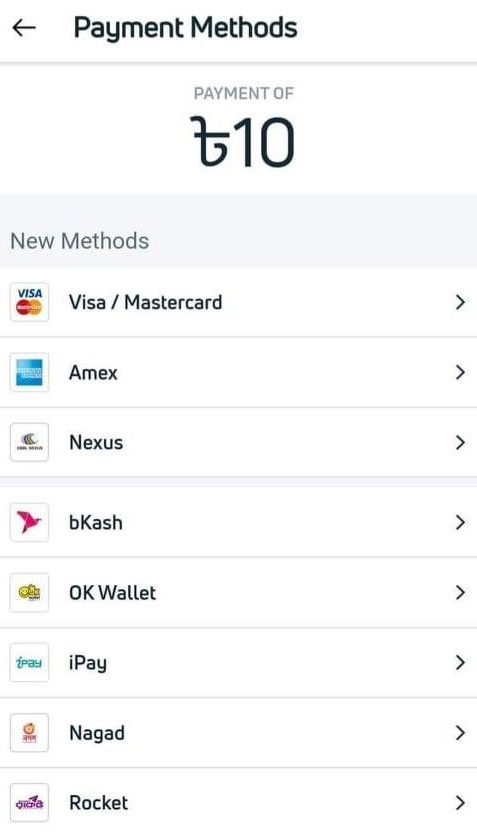Click the yellow OK Wallet logo
The width and height of the screenshot is (477, 834).
pos(29,593)
